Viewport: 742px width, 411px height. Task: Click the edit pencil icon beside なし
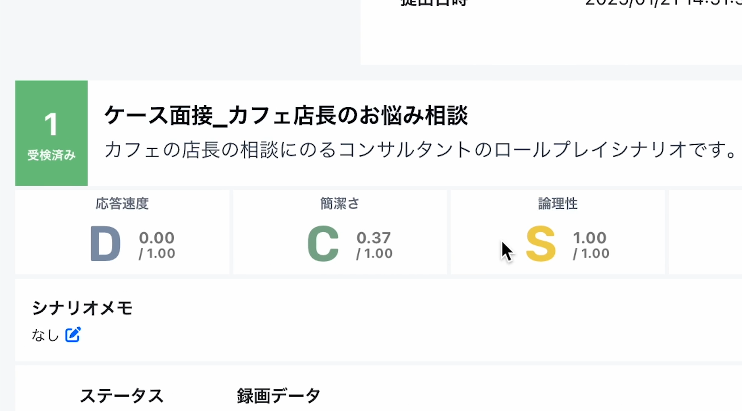(x=73, y=335)
